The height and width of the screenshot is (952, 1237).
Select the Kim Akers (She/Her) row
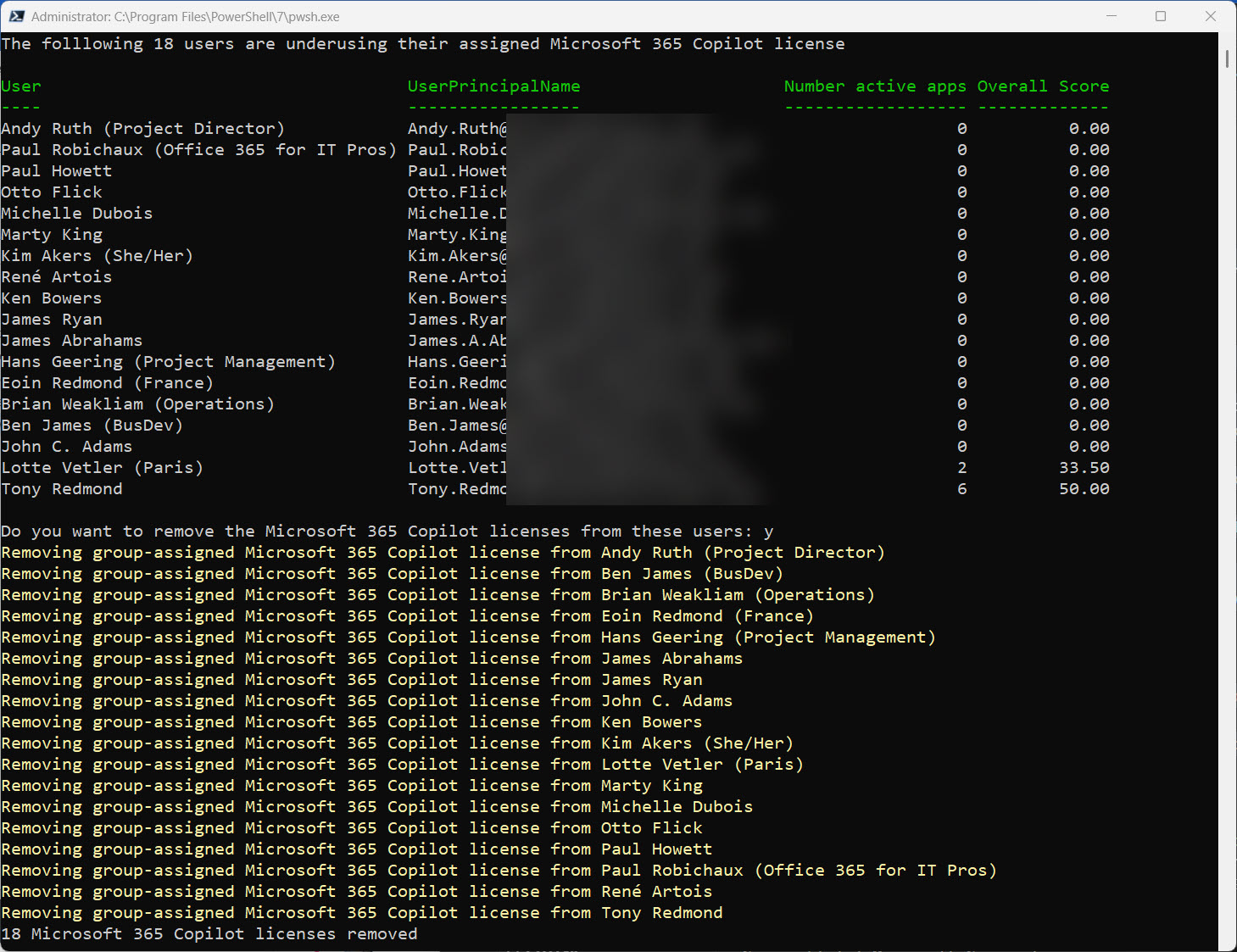coord(97,255)
